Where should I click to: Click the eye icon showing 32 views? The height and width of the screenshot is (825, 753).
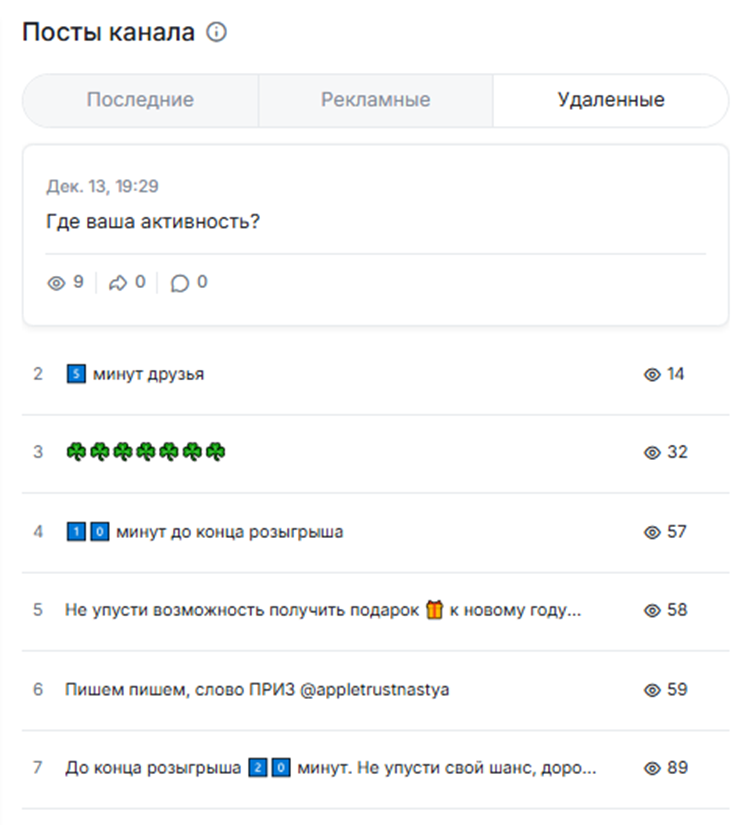click(x=652, y=452)
